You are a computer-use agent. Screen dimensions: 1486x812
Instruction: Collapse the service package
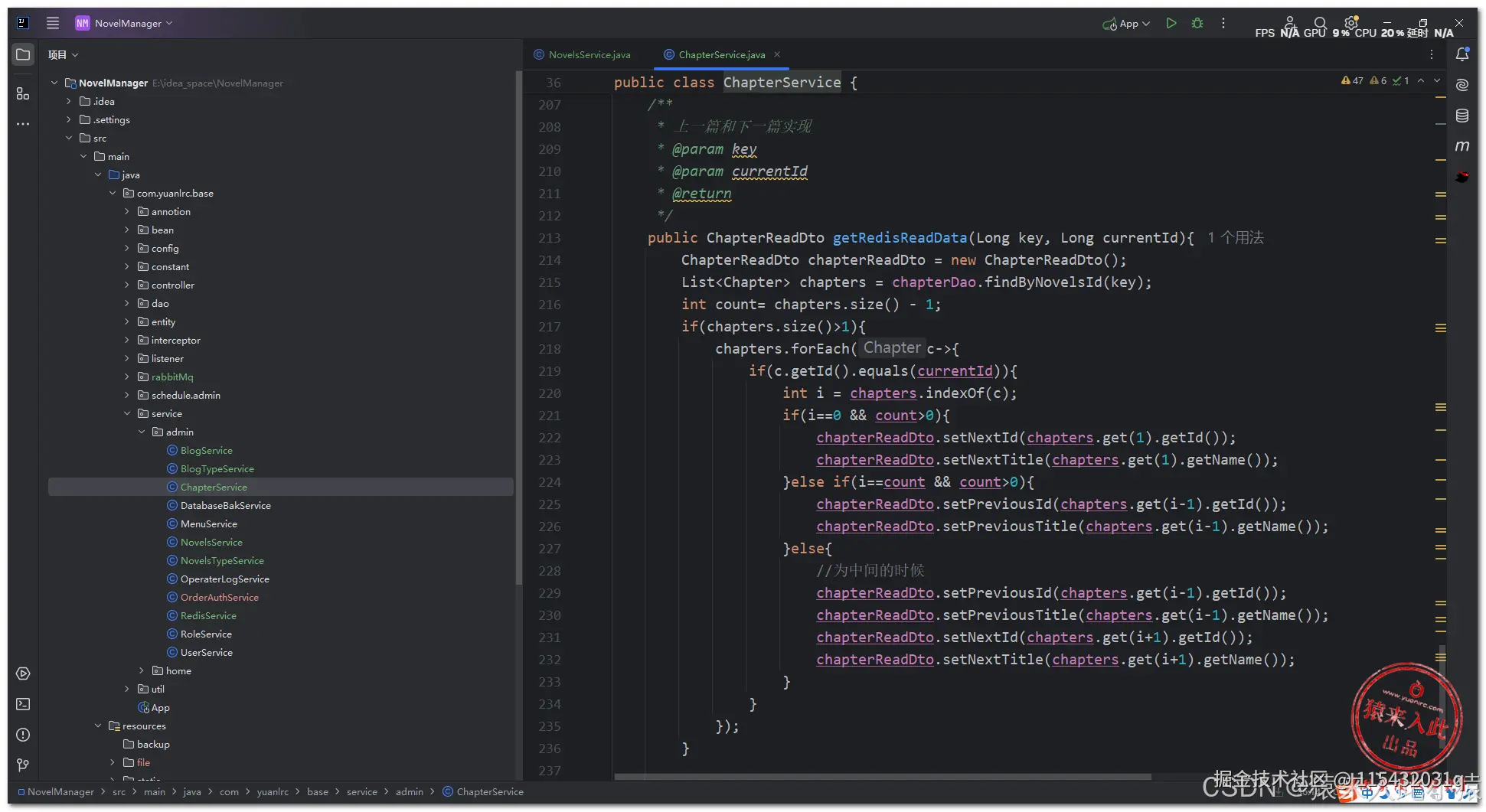(127, 413)
